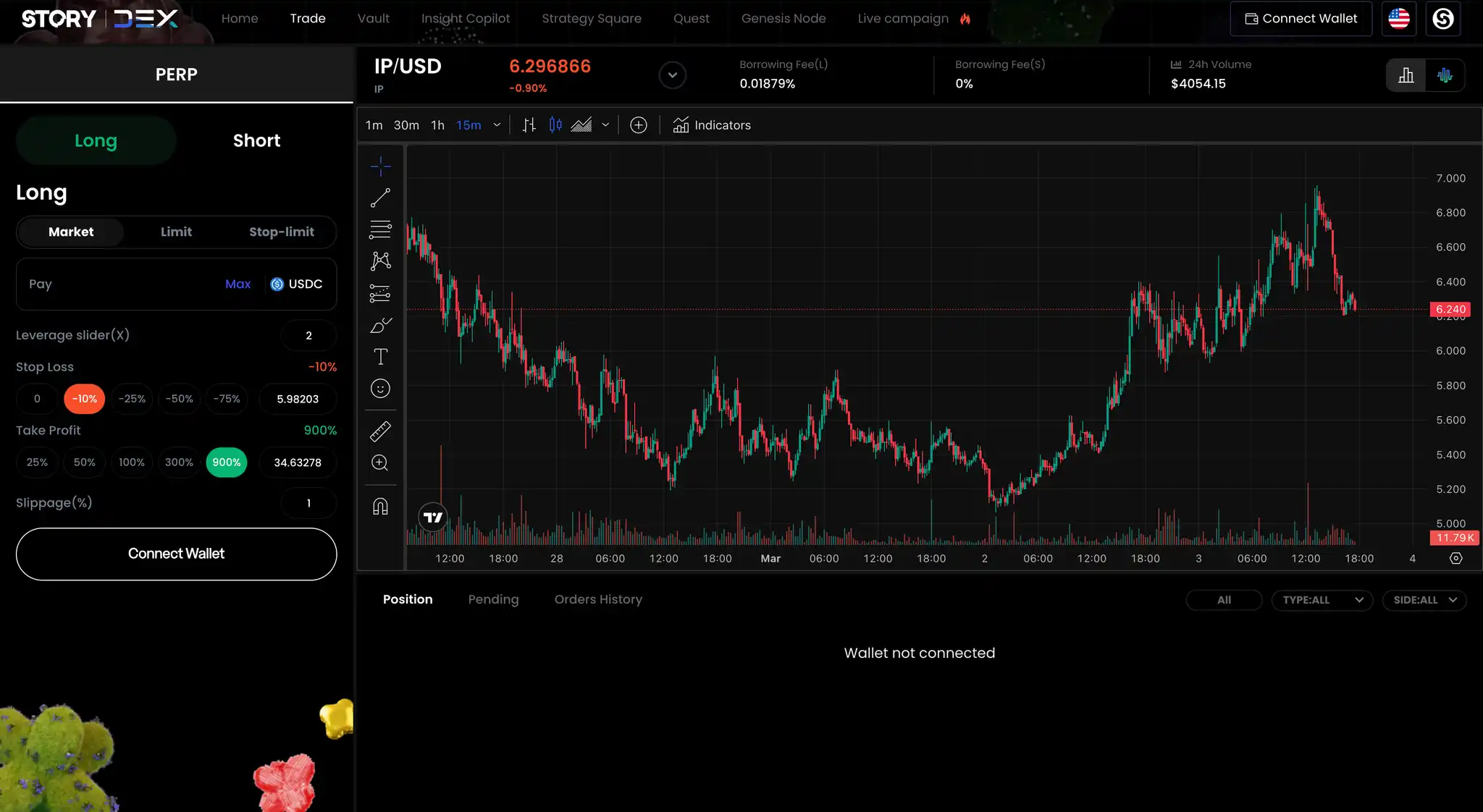Click the Max pay amount link
The image size is (1483, 812).
(238, 284)
